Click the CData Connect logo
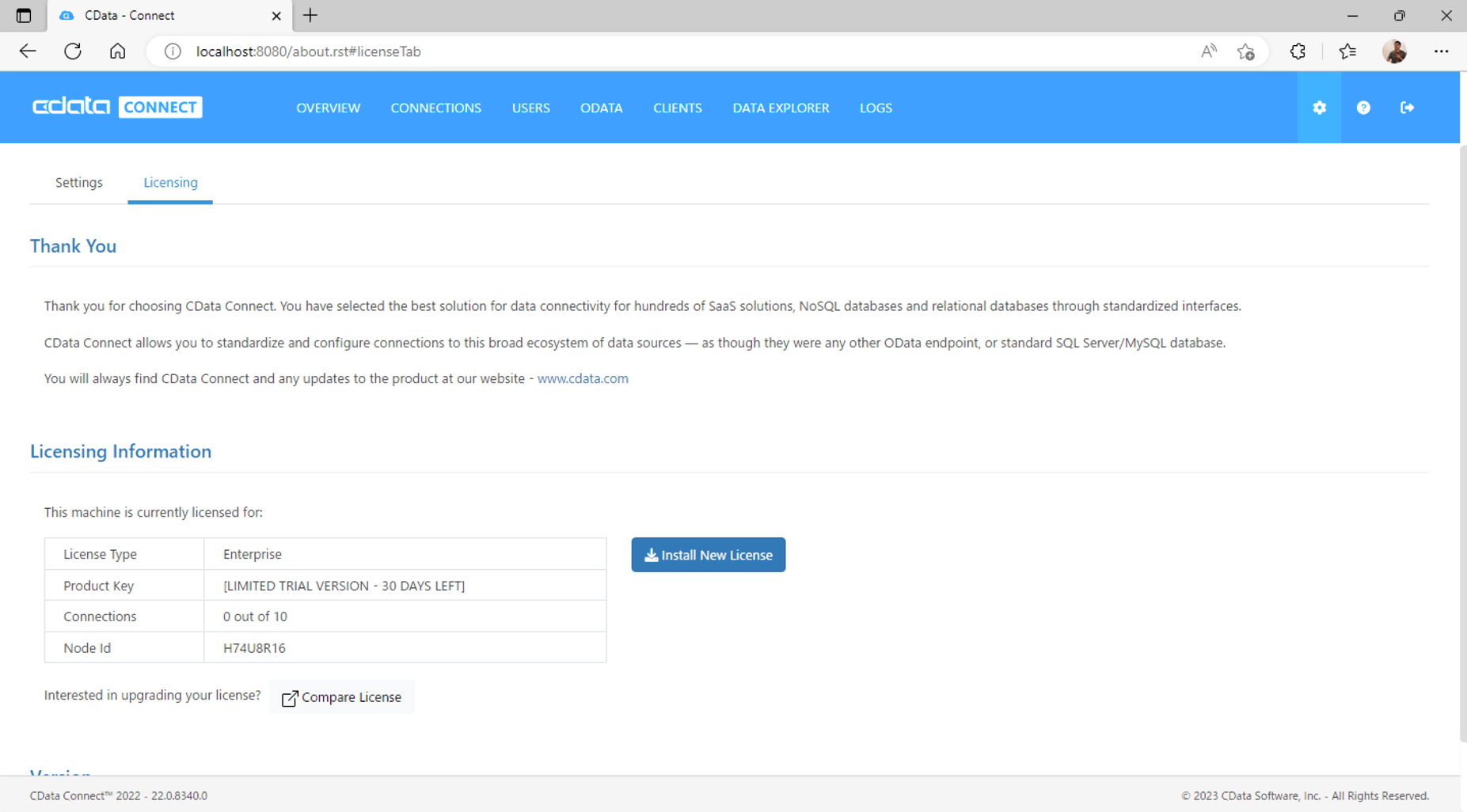Image resolution: width=1467 pixels, height=812 pixels. (x=117, y=107)
